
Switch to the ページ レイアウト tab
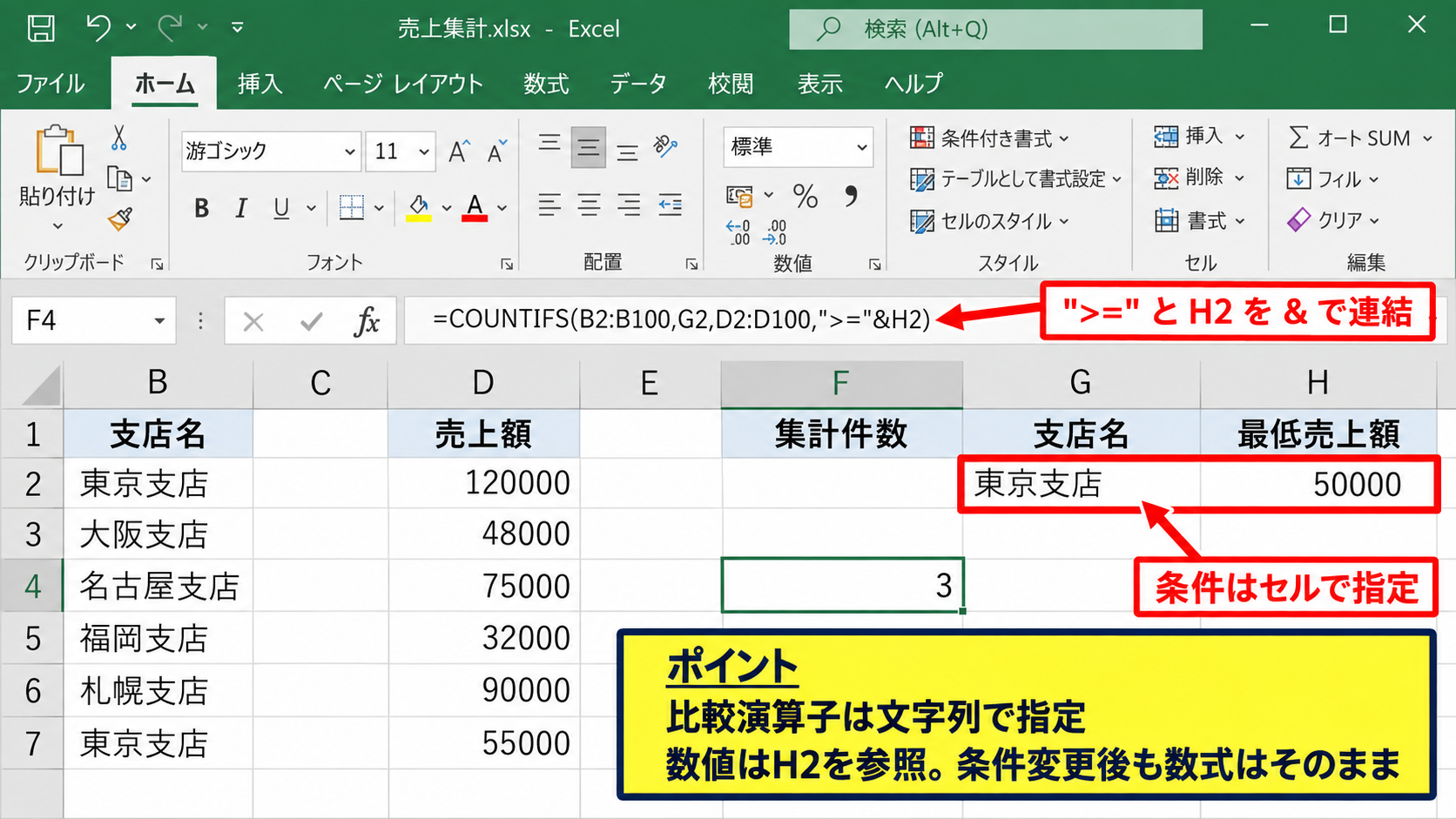403,84
